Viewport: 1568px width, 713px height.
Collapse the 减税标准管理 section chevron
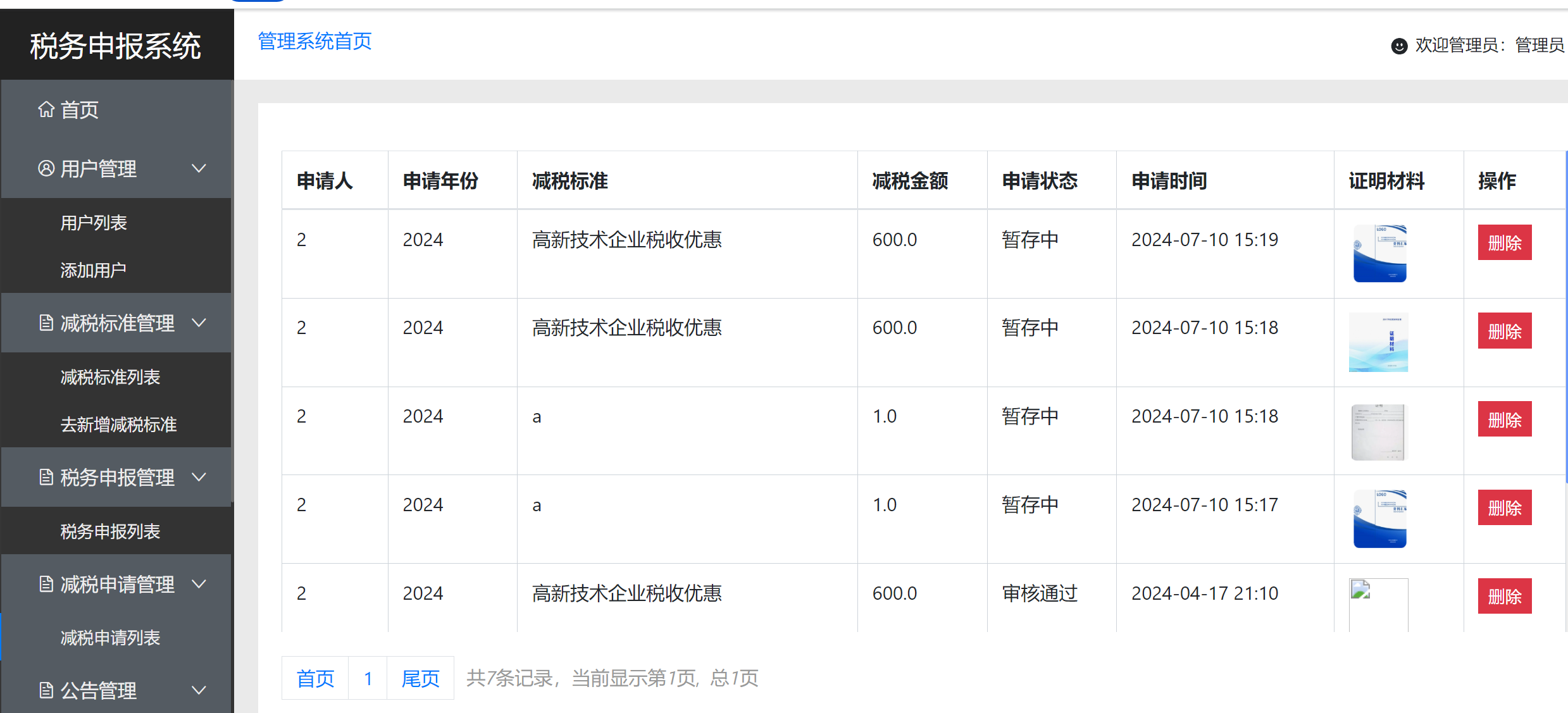(199, 323)
